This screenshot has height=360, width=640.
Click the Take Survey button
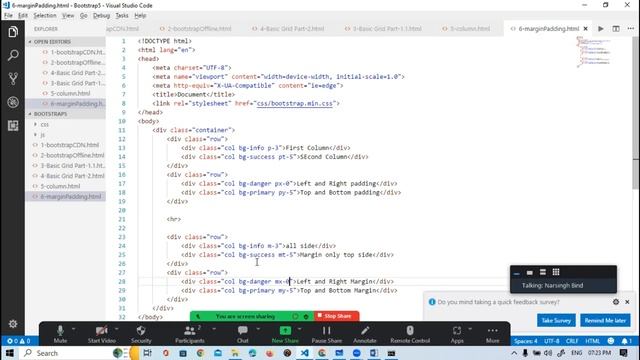556,320
